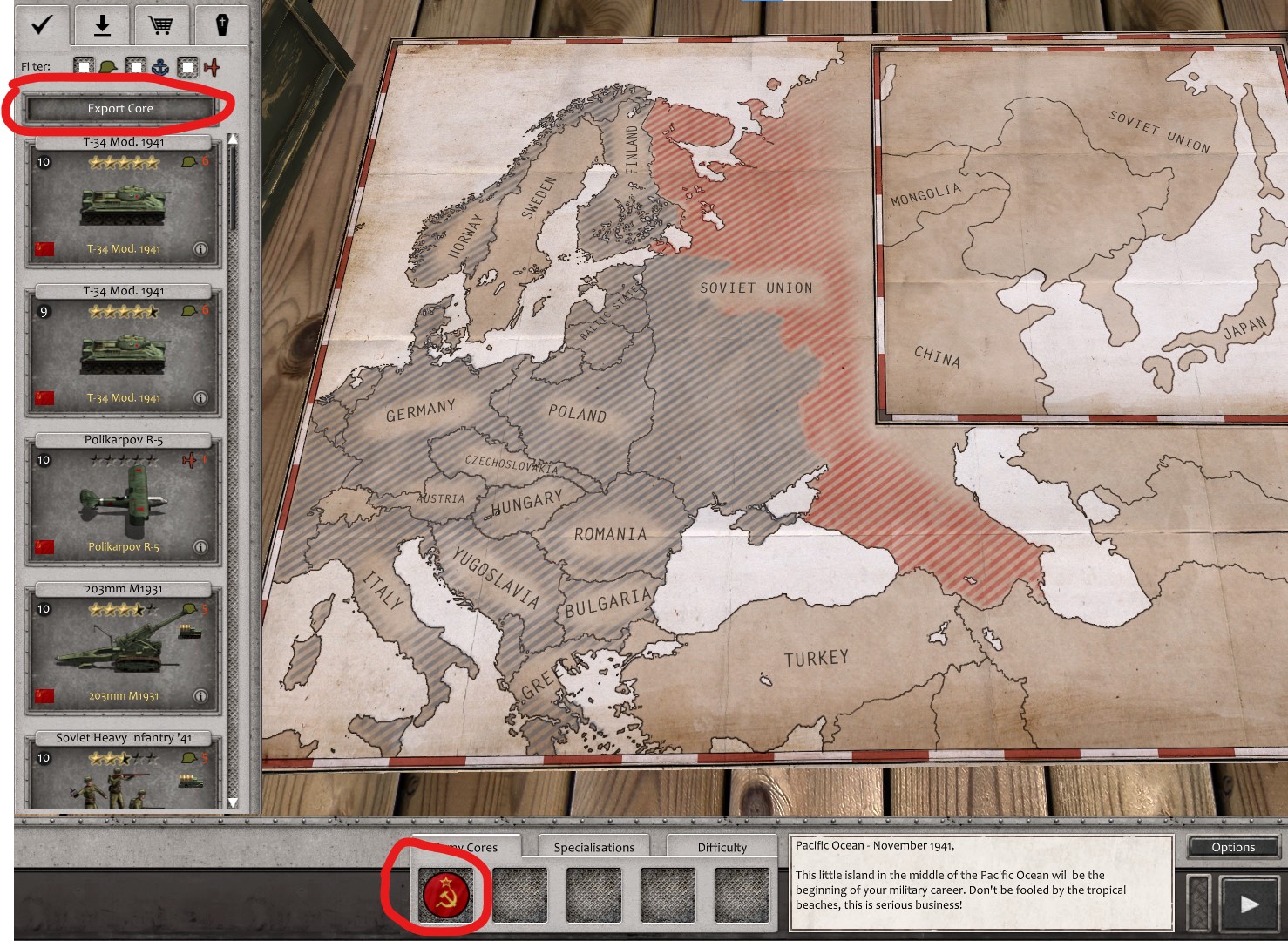Toggle the land units filter checkbox
The image size is (1288, 941).
tap(84, 67)
